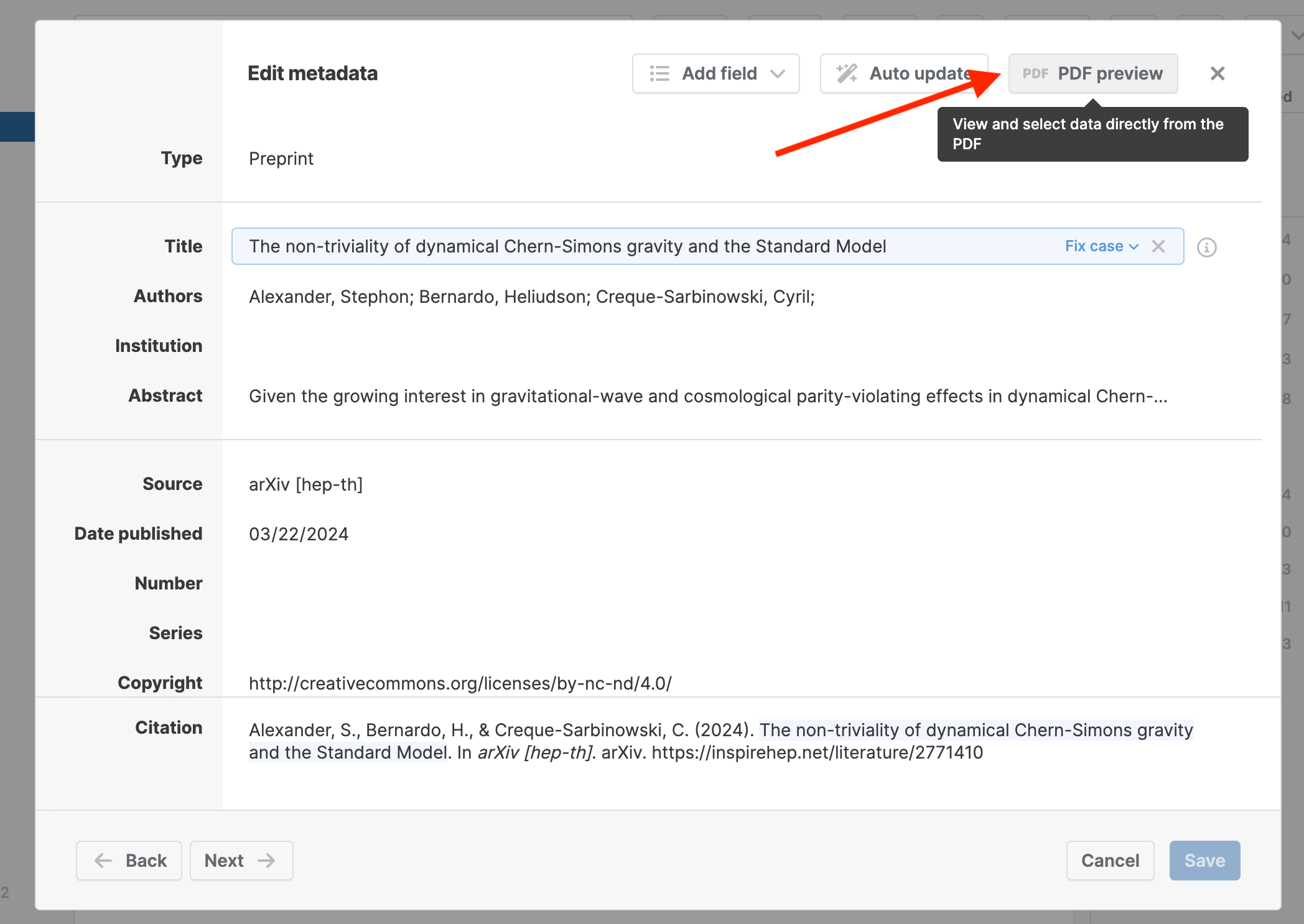Expand the Add field dropdown chevron

[778, 73]
